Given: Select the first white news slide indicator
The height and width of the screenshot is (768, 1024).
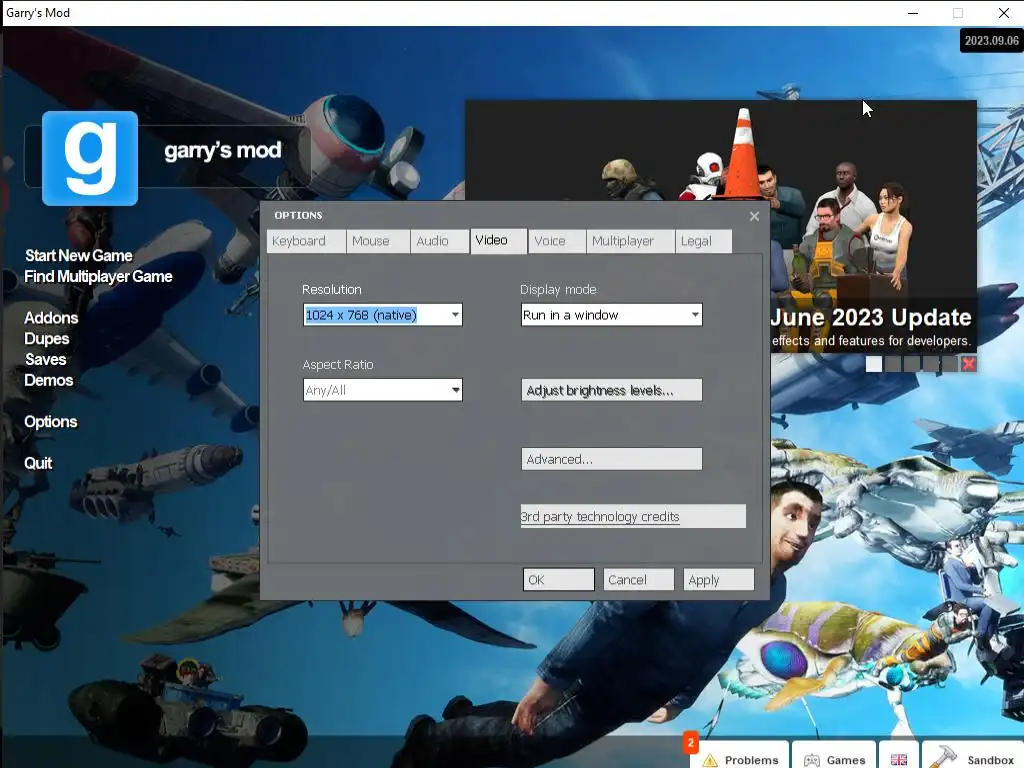Looking at the screenshot, I should (874, 364).
